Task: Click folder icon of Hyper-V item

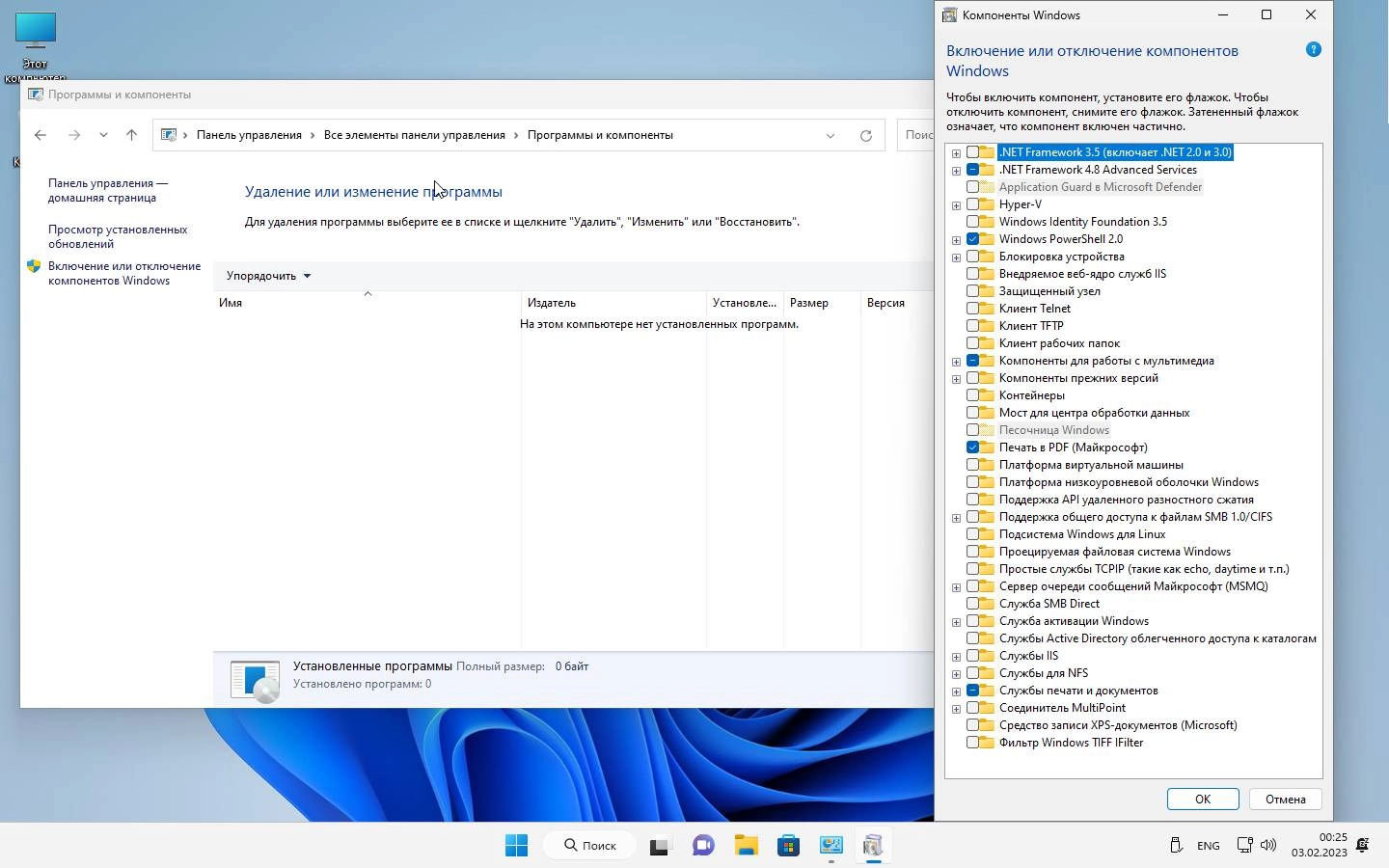Action: [x=987, y=204]
